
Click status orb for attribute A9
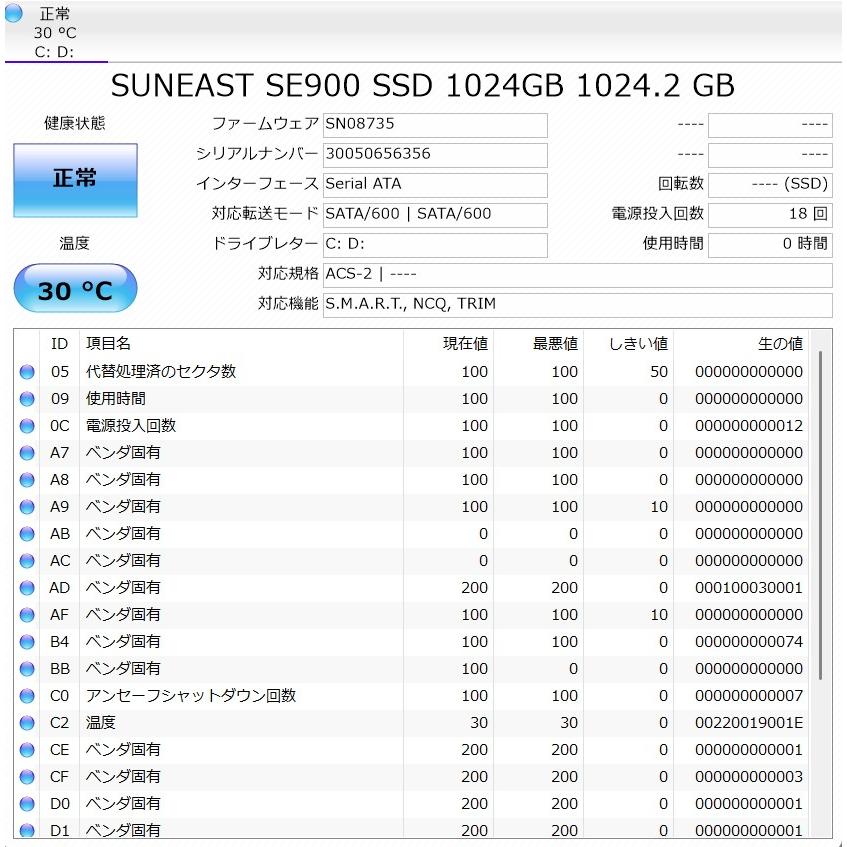[x=27, y=507]
